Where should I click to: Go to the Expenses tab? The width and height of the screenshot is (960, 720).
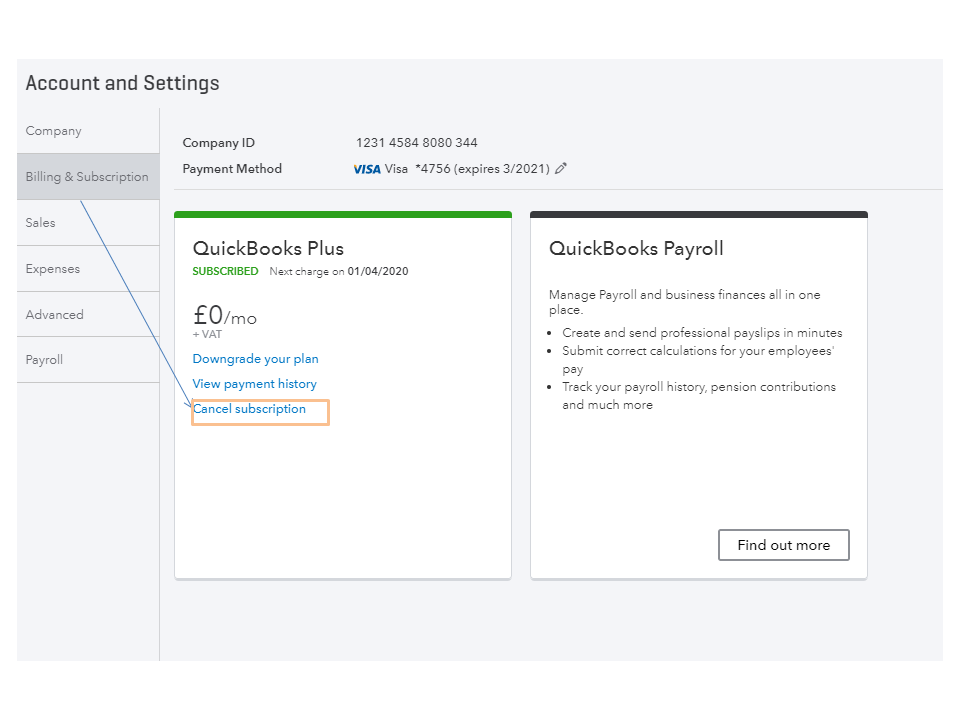(x=53, y=269)
